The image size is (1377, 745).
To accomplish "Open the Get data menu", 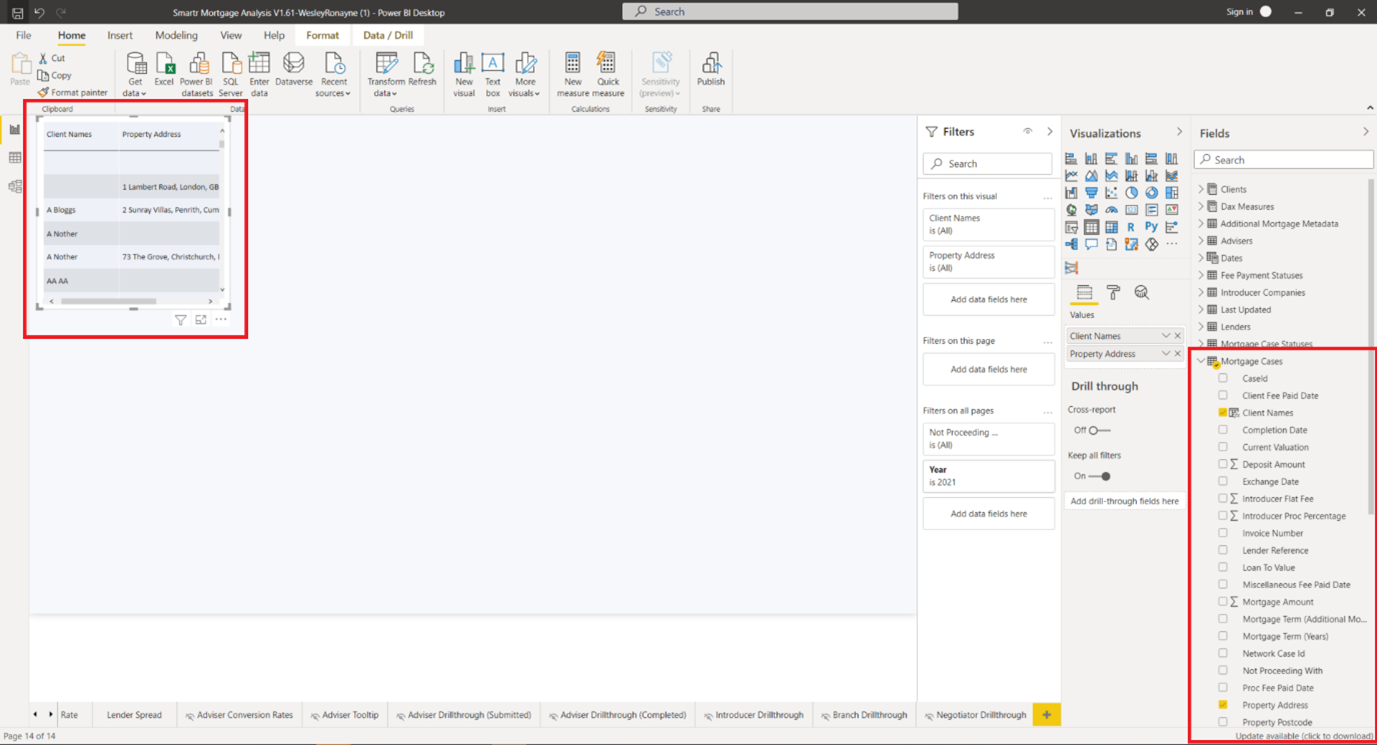I will pos(135,76).
